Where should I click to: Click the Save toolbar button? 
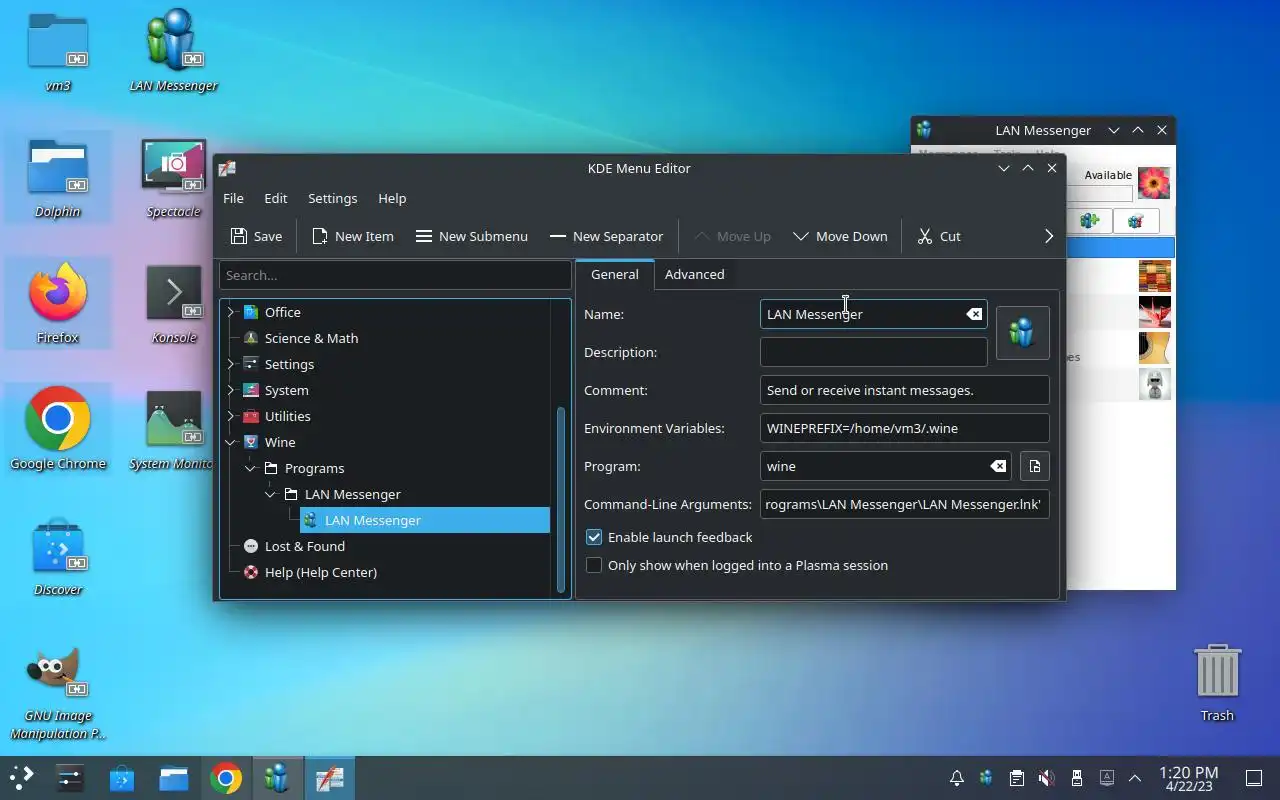click(x=256, y=236)
